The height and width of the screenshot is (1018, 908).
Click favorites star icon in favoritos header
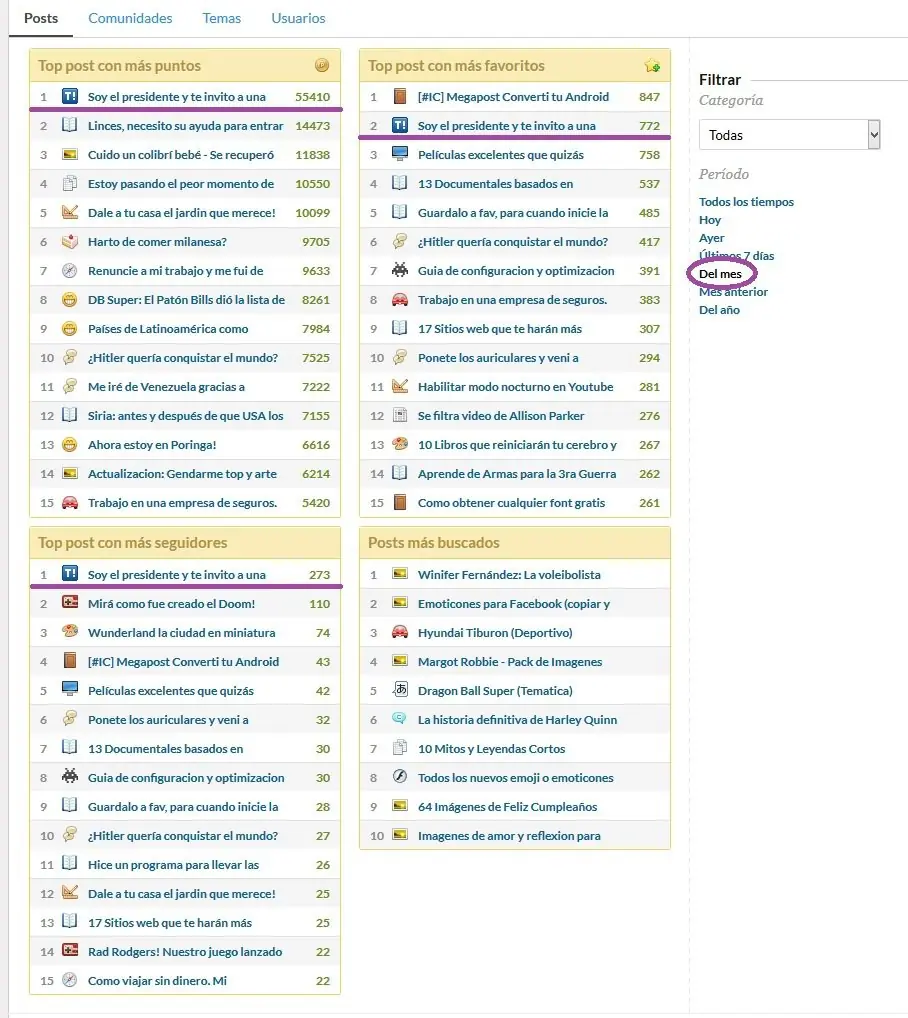(652, 65)
